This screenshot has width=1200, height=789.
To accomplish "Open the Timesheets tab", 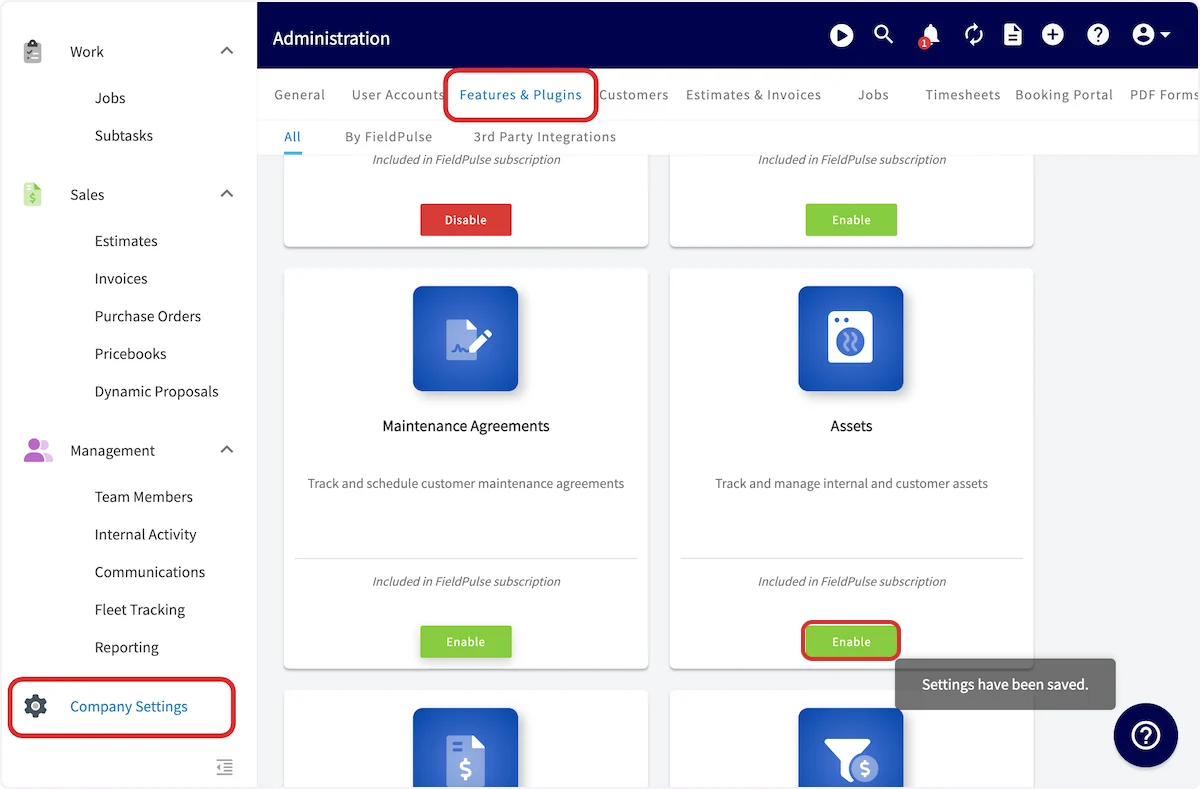I will 962,95.
